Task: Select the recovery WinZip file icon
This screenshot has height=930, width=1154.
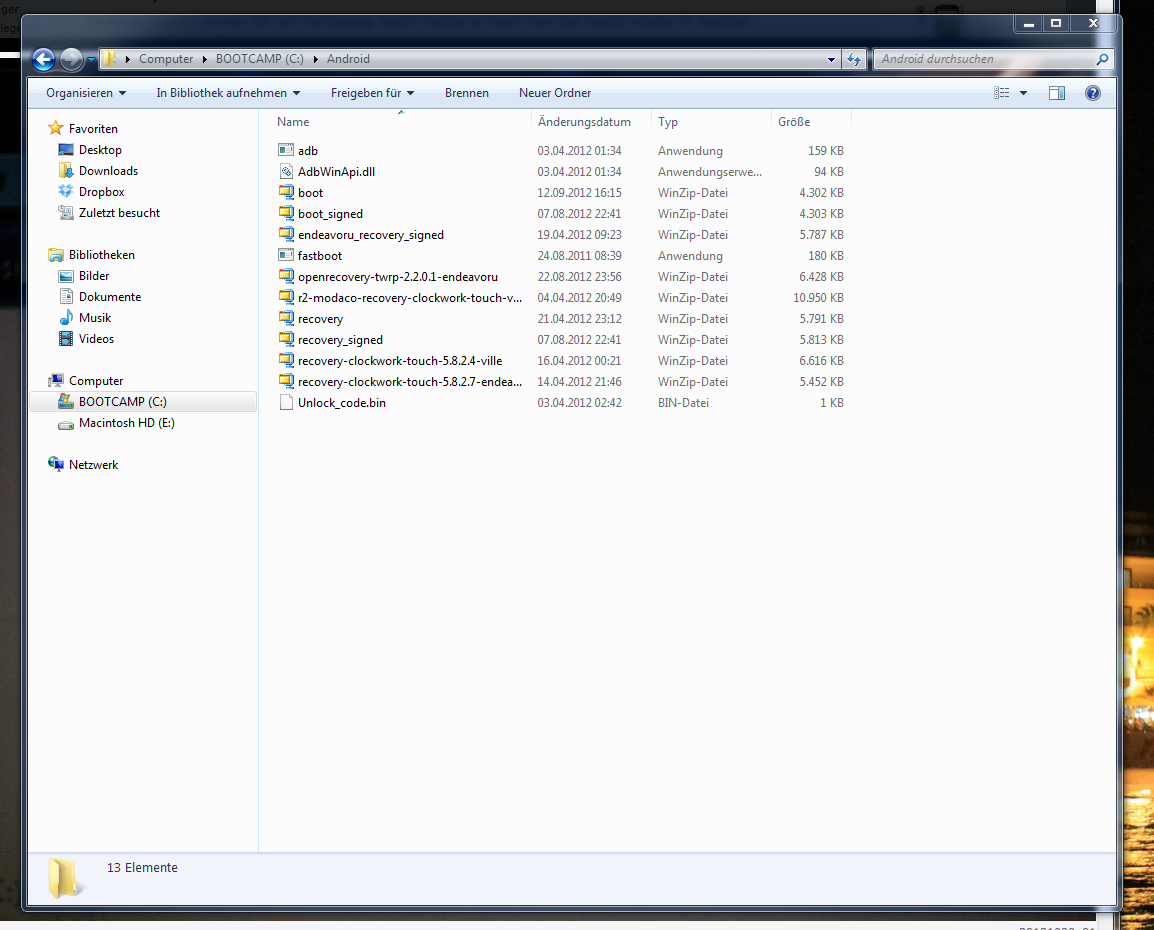Action: coord(286,319)
